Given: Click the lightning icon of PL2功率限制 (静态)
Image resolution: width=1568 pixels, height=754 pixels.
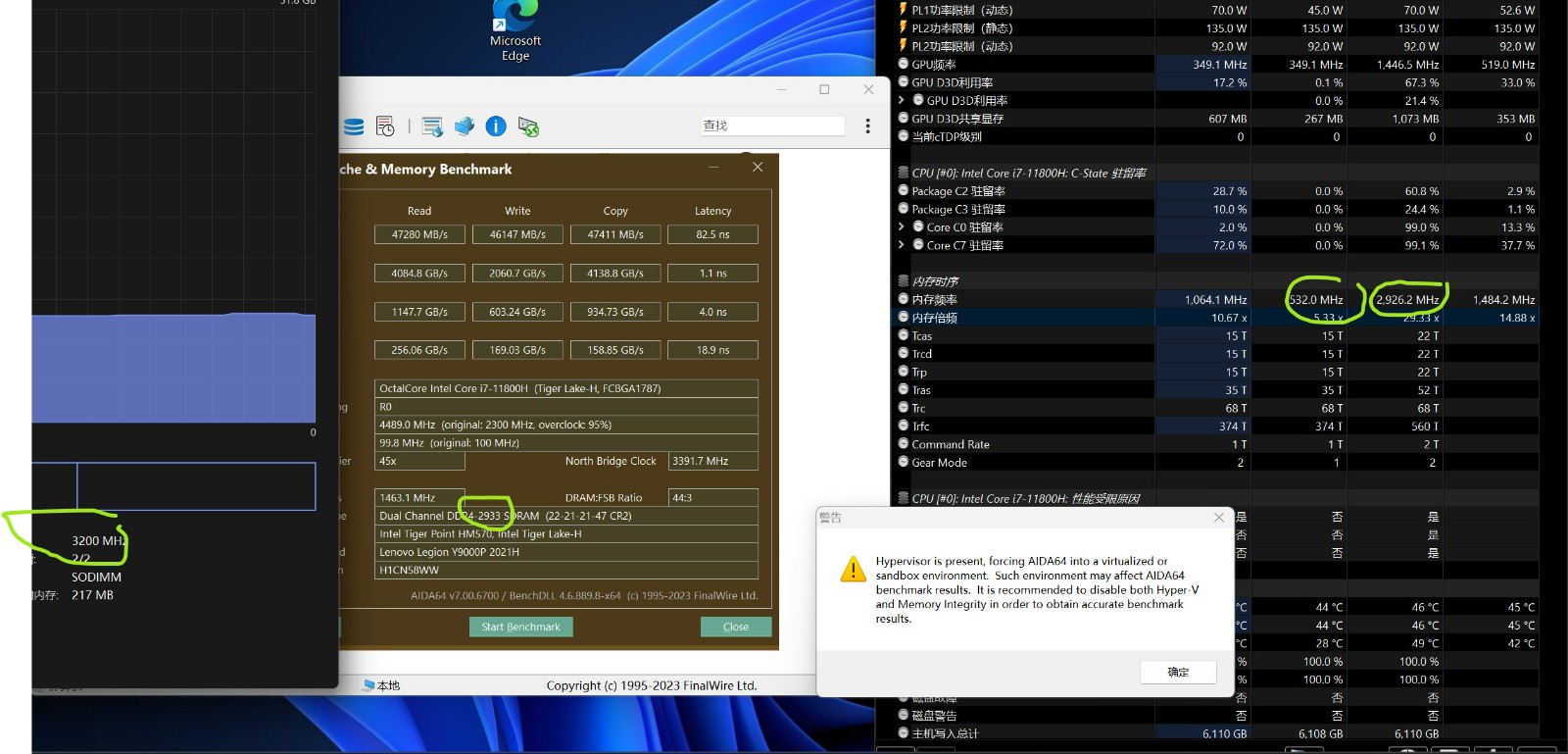Looking at the screenshot, I should pyautogui.click(x=904, y=27).
